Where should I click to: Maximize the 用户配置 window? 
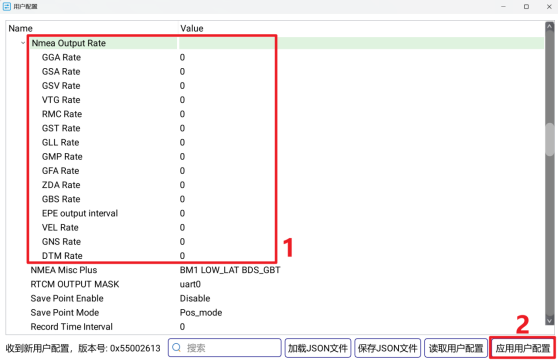[x=526, y=6]
